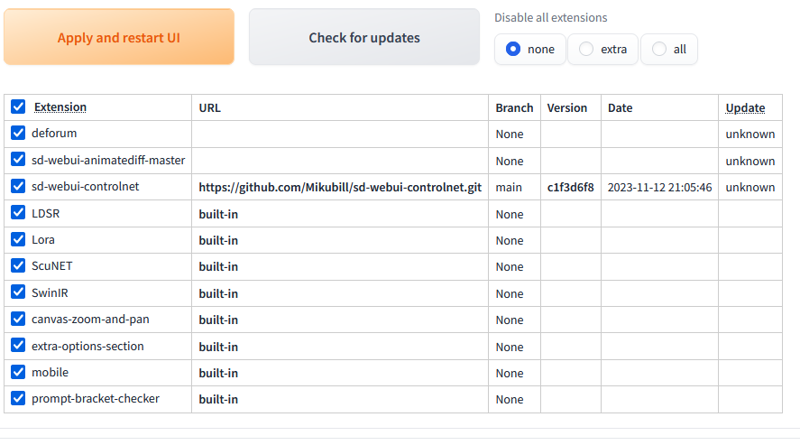Click Check for updates button
800x445 pixels.
[364, 37]
